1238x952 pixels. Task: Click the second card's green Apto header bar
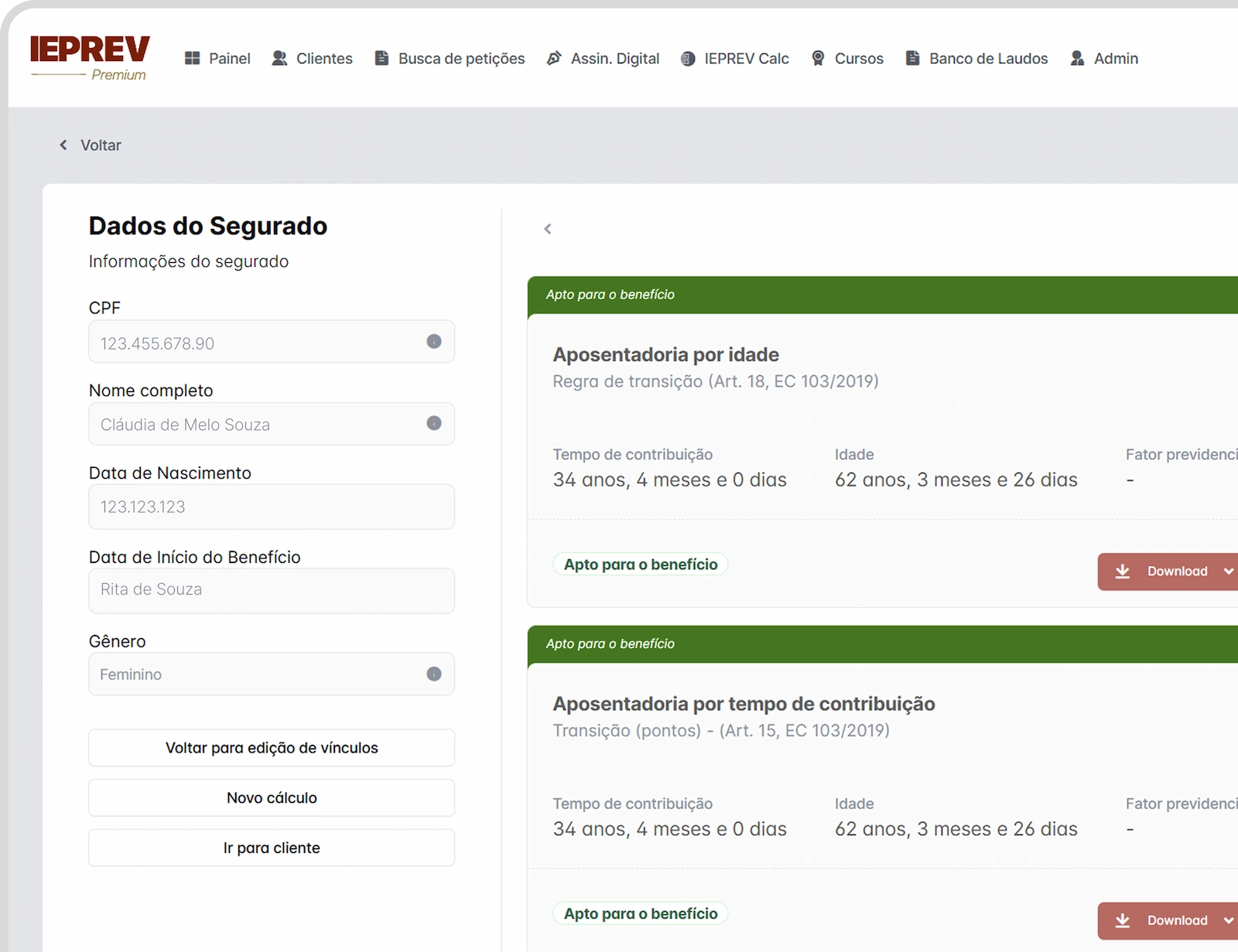tap(882, 643)
